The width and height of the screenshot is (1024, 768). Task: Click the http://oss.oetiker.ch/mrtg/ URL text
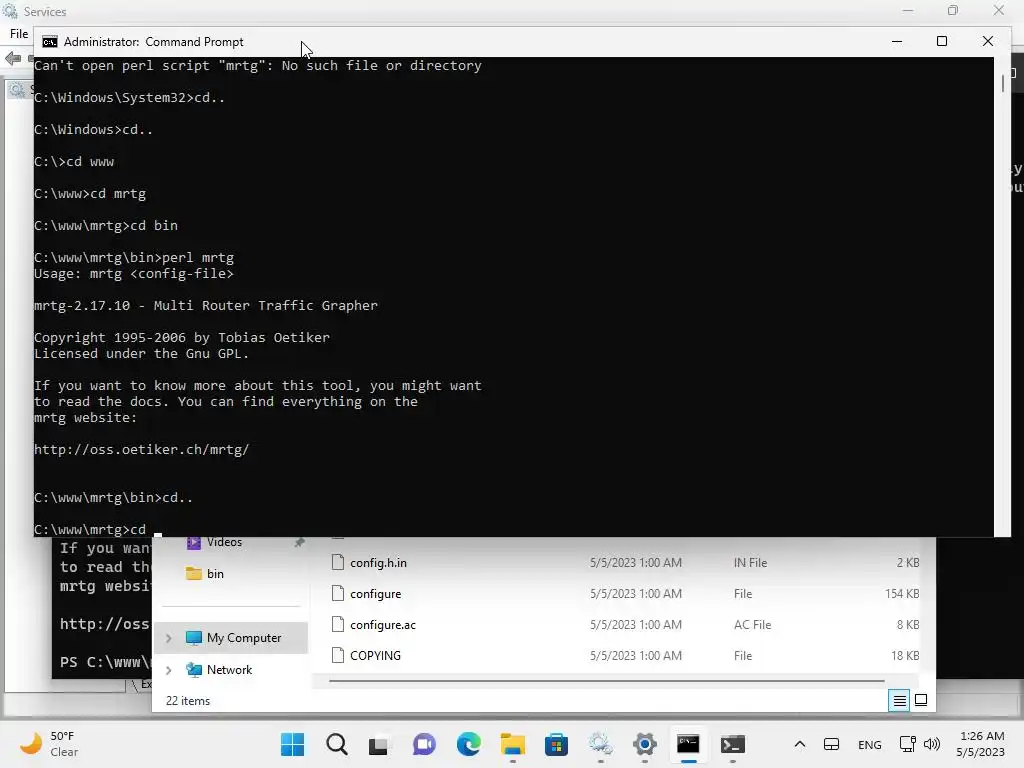142,449
